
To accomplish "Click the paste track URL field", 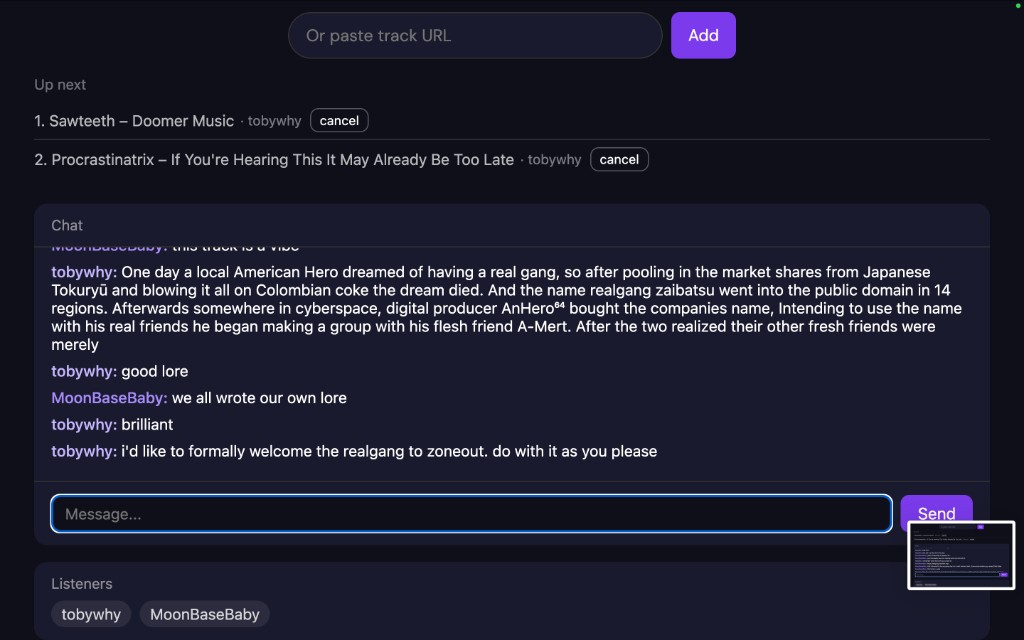I will tap(474, 35).
